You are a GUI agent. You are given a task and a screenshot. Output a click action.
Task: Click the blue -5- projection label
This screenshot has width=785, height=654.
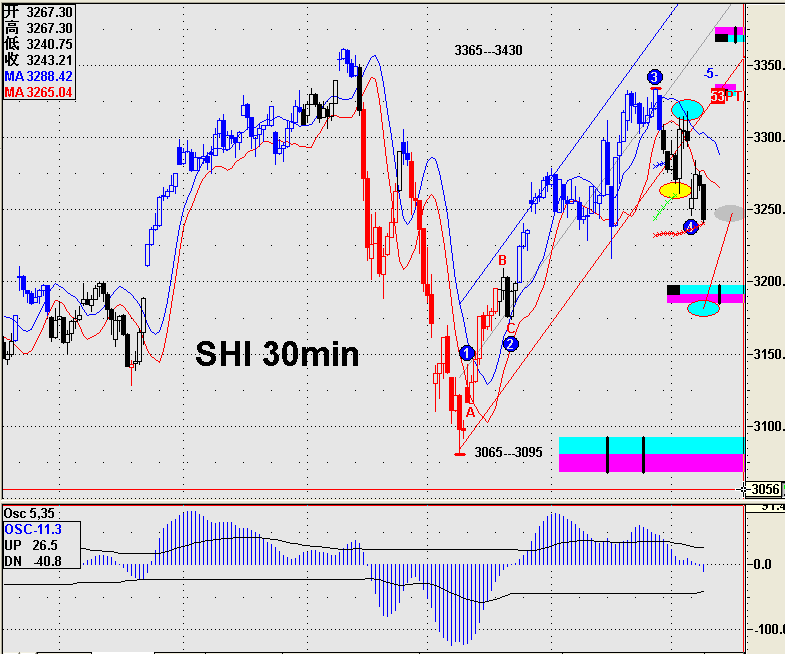tap(709, 73)
